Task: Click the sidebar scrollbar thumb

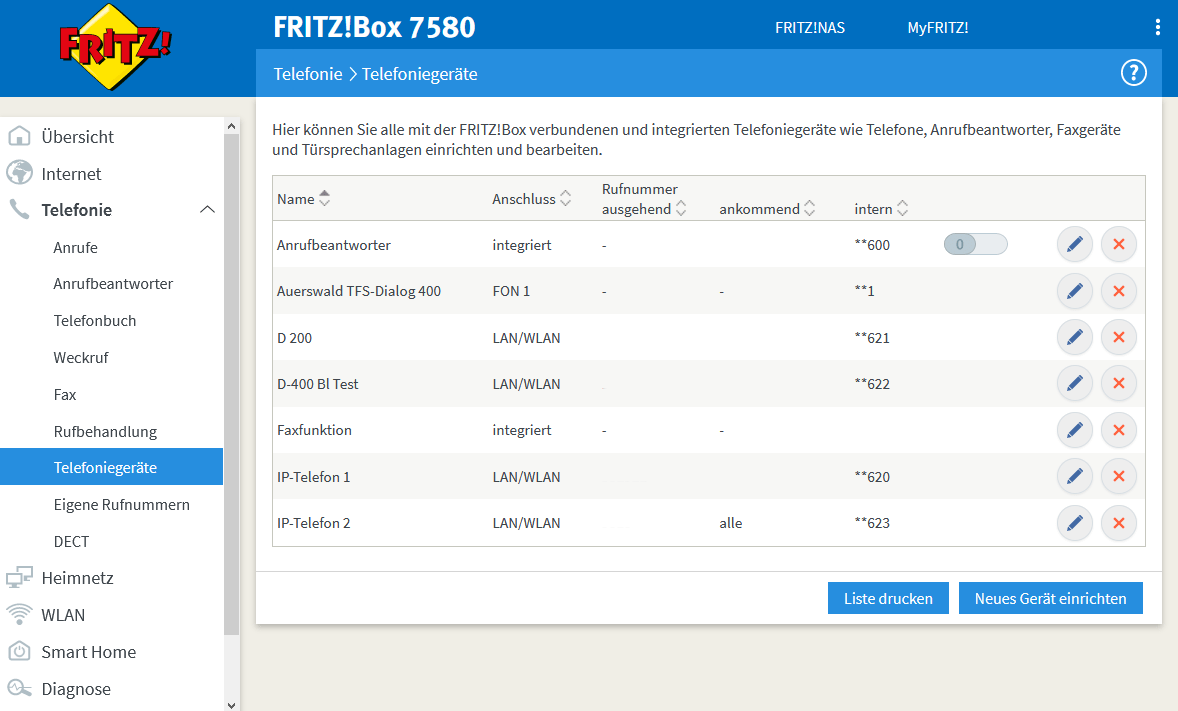Action: tap(231, 385)
